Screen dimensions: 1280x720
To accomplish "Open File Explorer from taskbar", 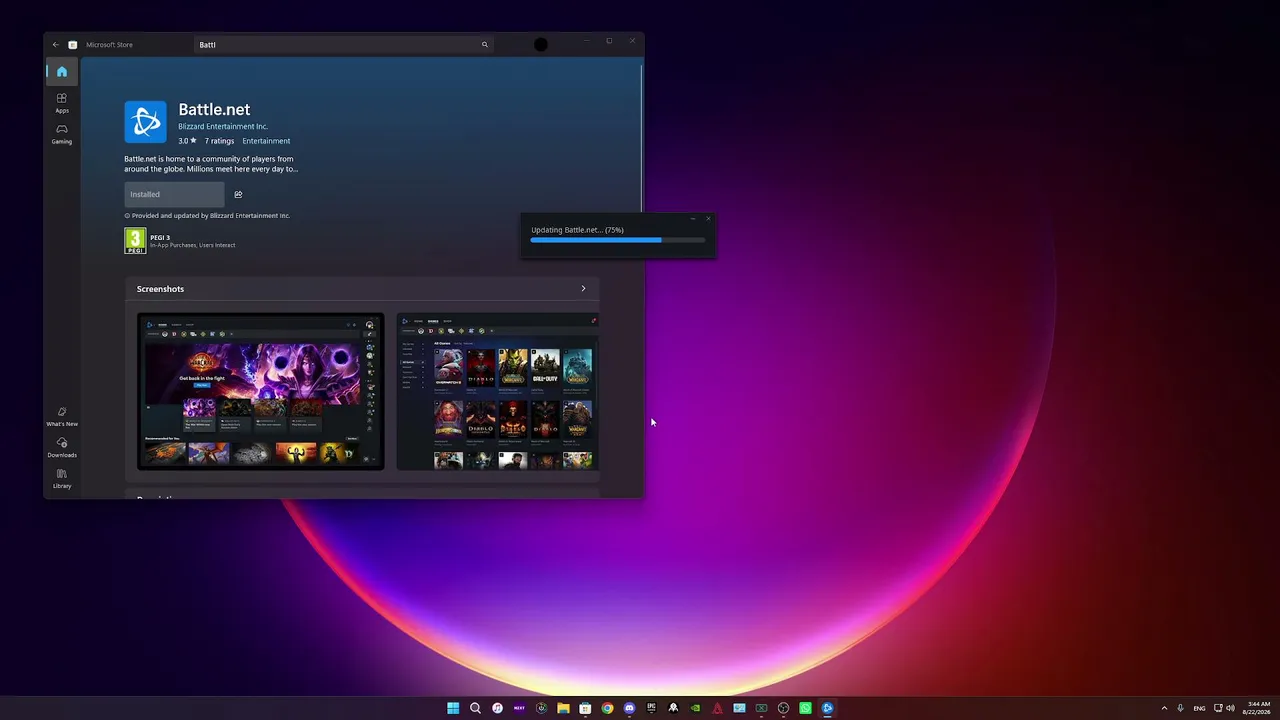I will [563, 708].
